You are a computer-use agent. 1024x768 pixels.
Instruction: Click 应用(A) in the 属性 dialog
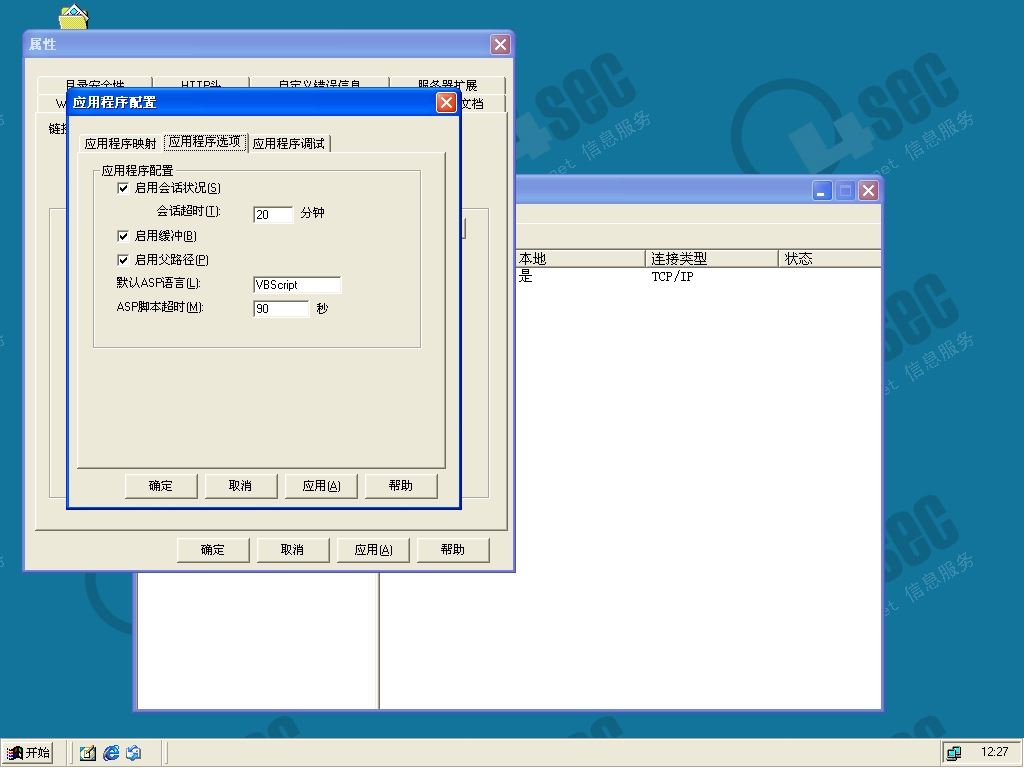click(373, 550)
